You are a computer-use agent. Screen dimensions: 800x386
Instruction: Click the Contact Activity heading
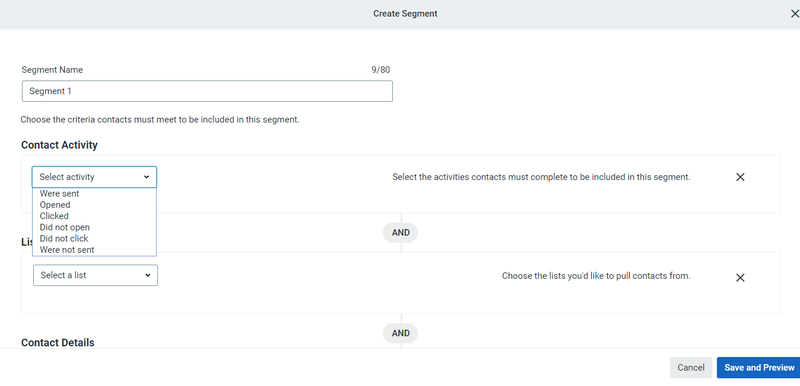coord(59,145)
